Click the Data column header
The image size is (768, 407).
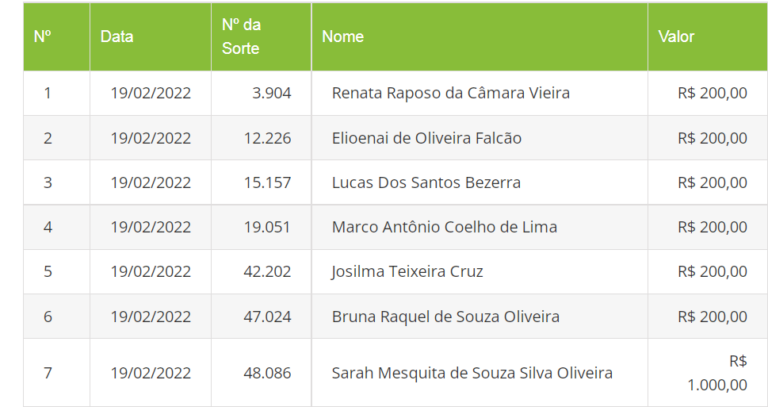tap(117, 36)
